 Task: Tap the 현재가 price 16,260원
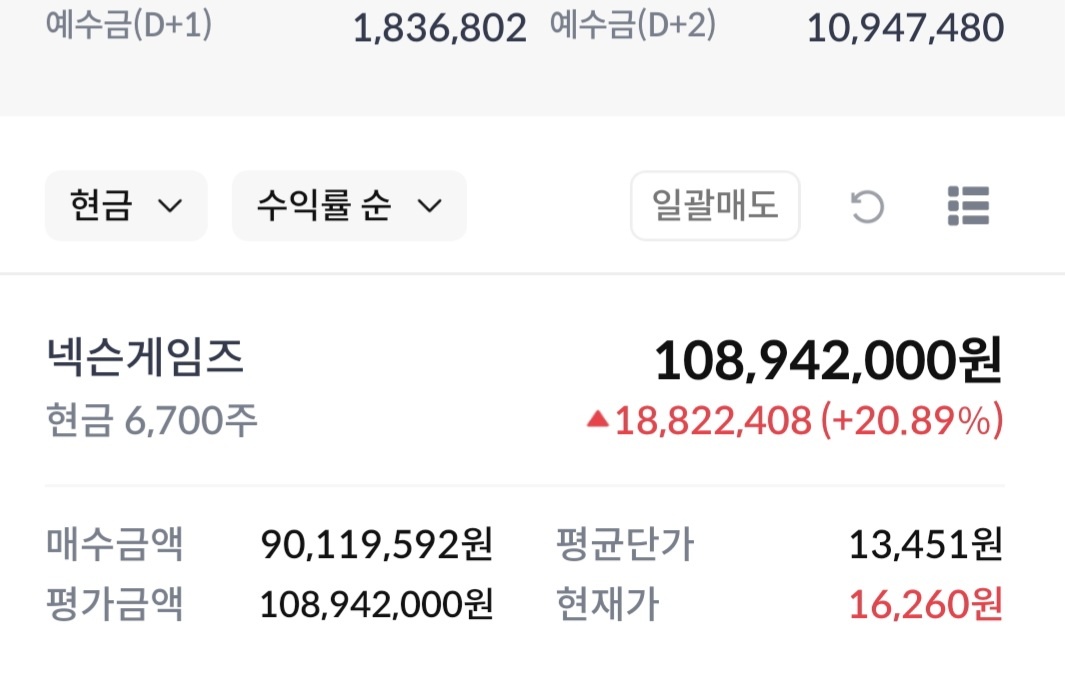(x=925, y=604)
